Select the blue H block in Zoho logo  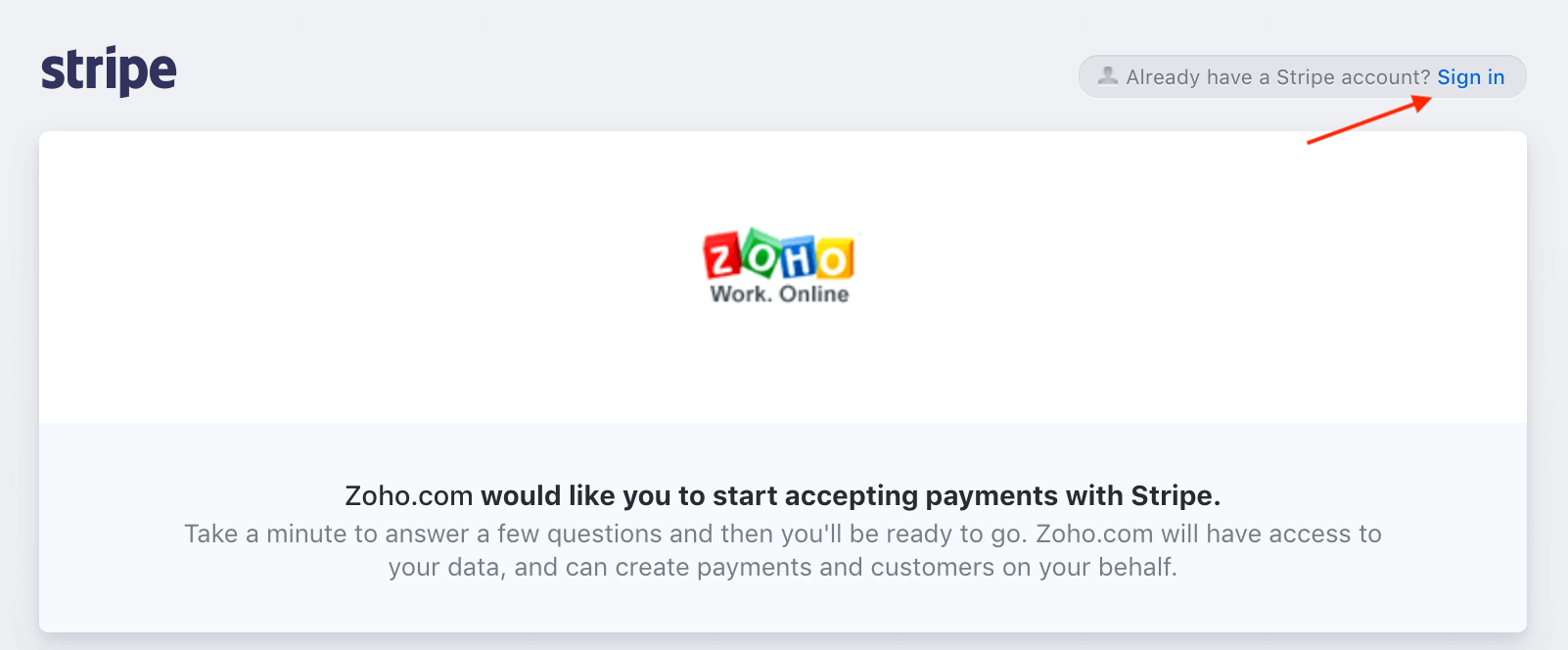coord(798,258)
